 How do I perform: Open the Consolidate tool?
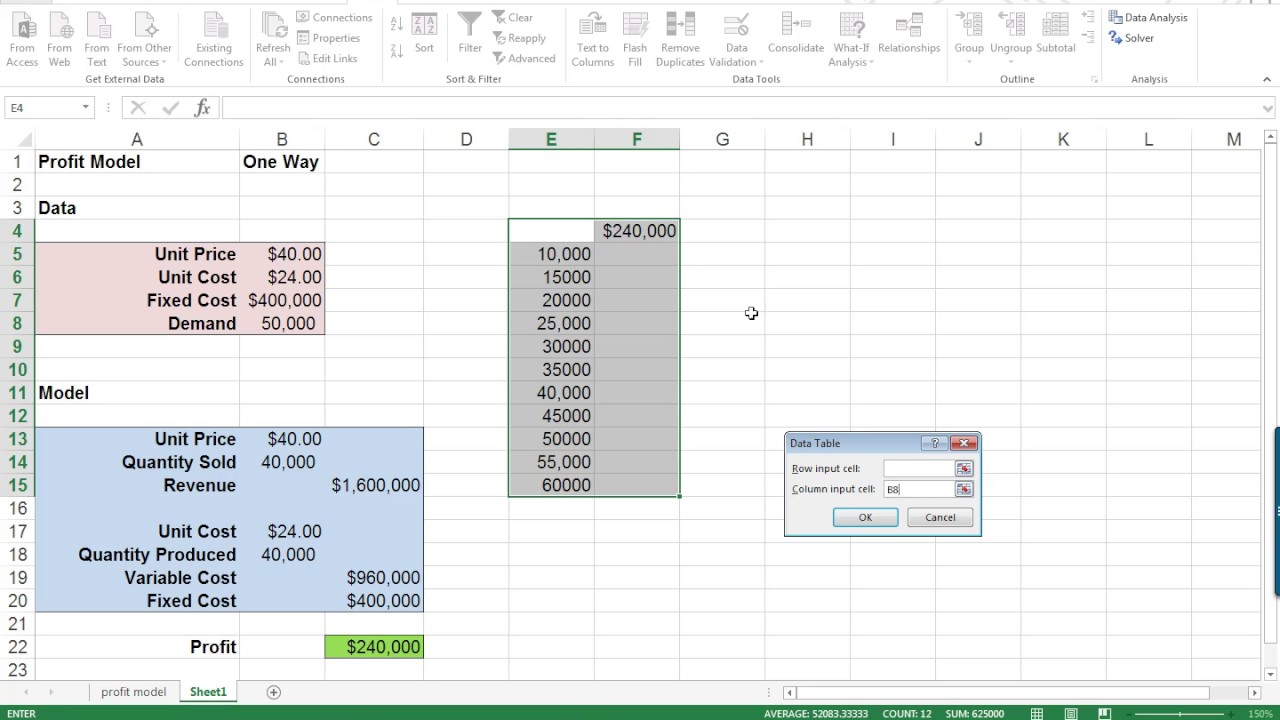point(796,34)
